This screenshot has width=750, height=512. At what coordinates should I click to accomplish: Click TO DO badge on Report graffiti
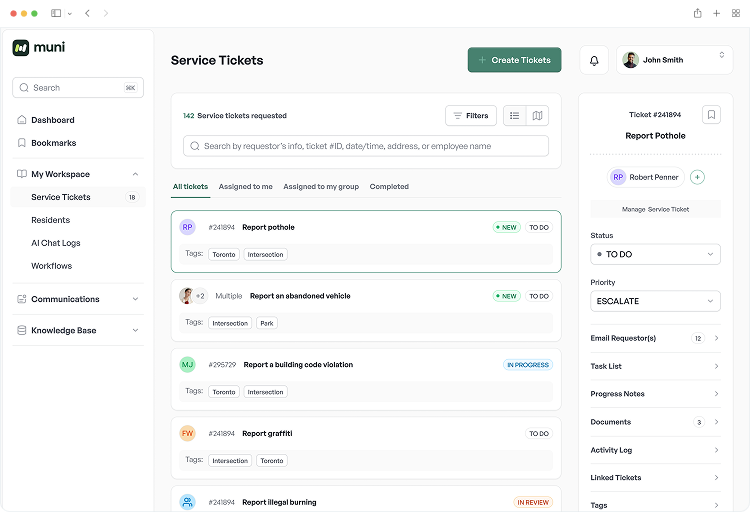coord(539,434)
